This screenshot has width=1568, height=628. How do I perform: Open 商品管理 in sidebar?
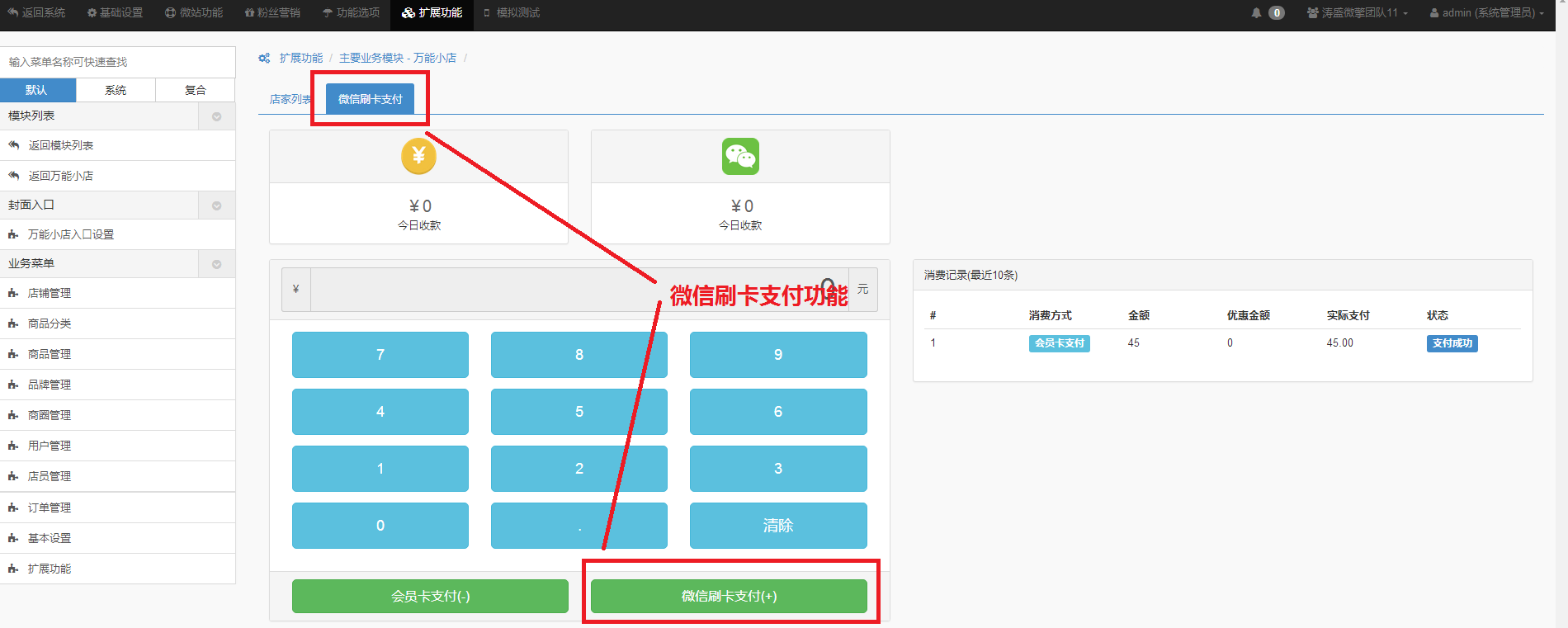pyautogui.click(x=117, y=354)
